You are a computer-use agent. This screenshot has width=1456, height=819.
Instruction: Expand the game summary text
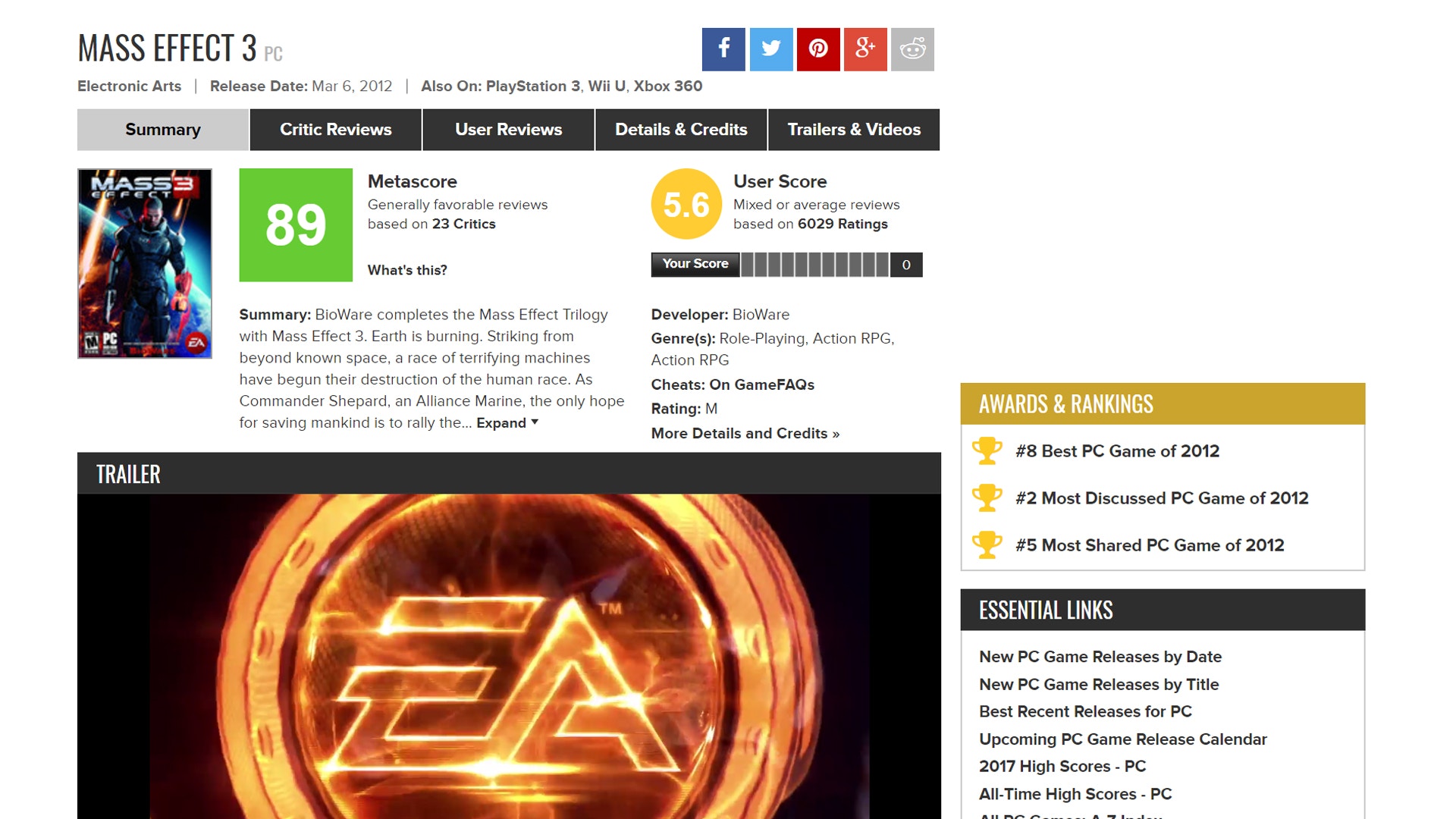click(x=507, y=423)
